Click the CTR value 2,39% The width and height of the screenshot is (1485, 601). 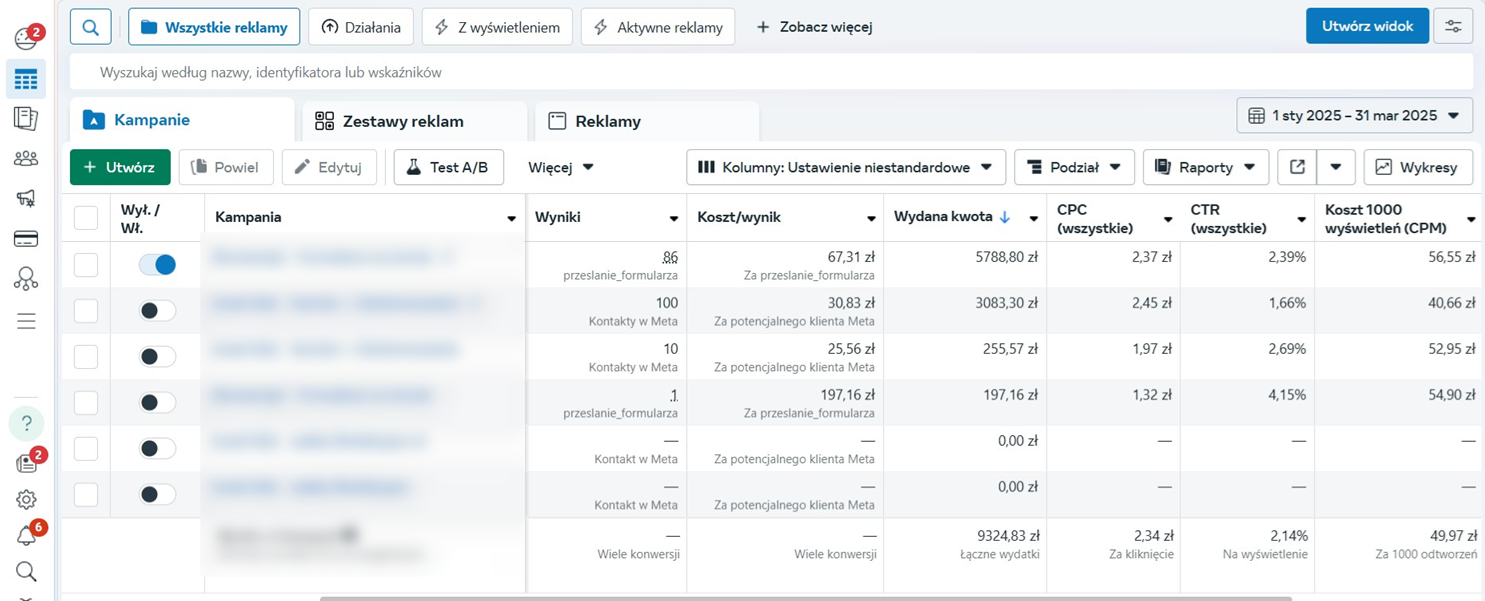click(x=1286, y=257)
